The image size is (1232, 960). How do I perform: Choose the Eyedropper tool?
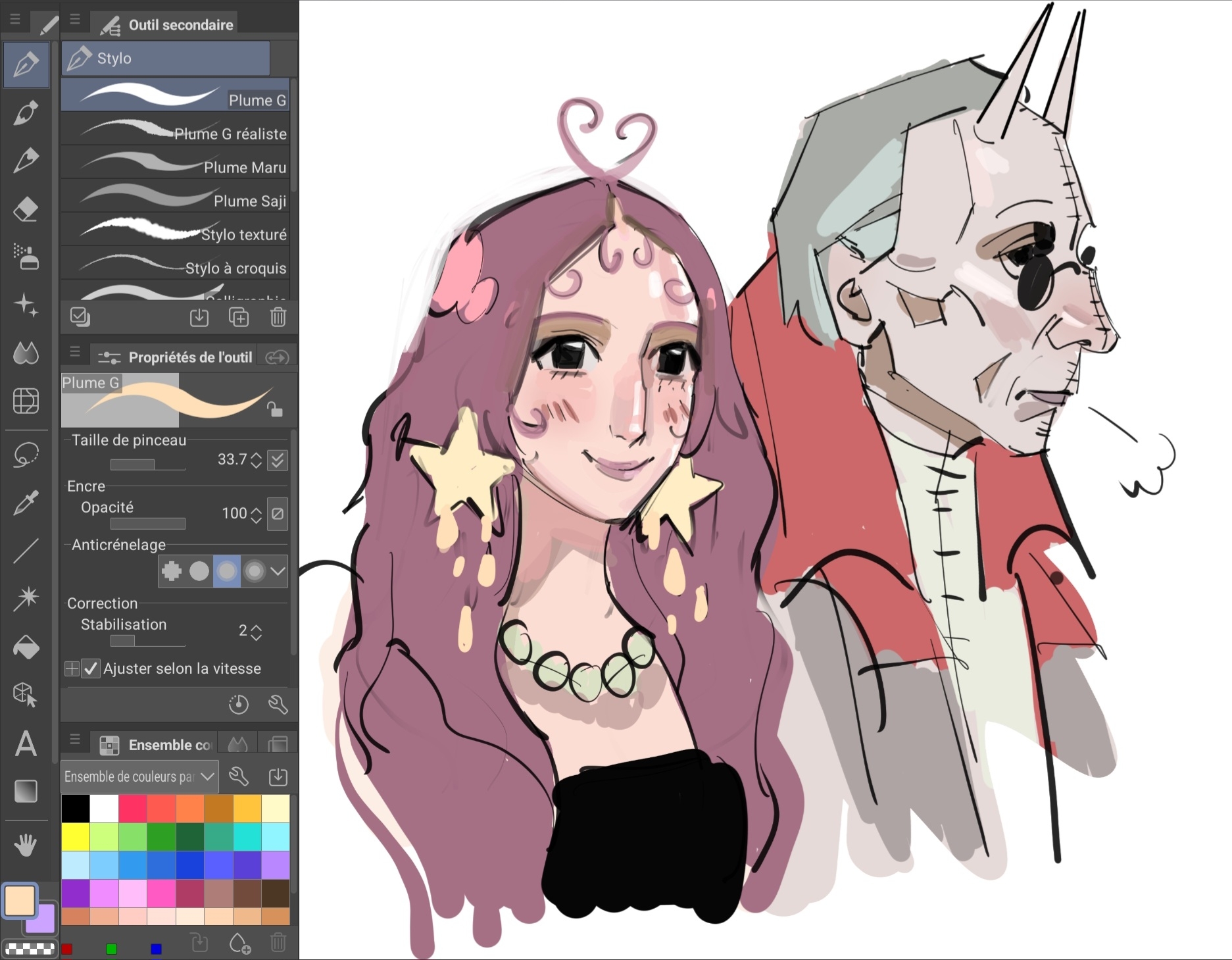[26, 503]
